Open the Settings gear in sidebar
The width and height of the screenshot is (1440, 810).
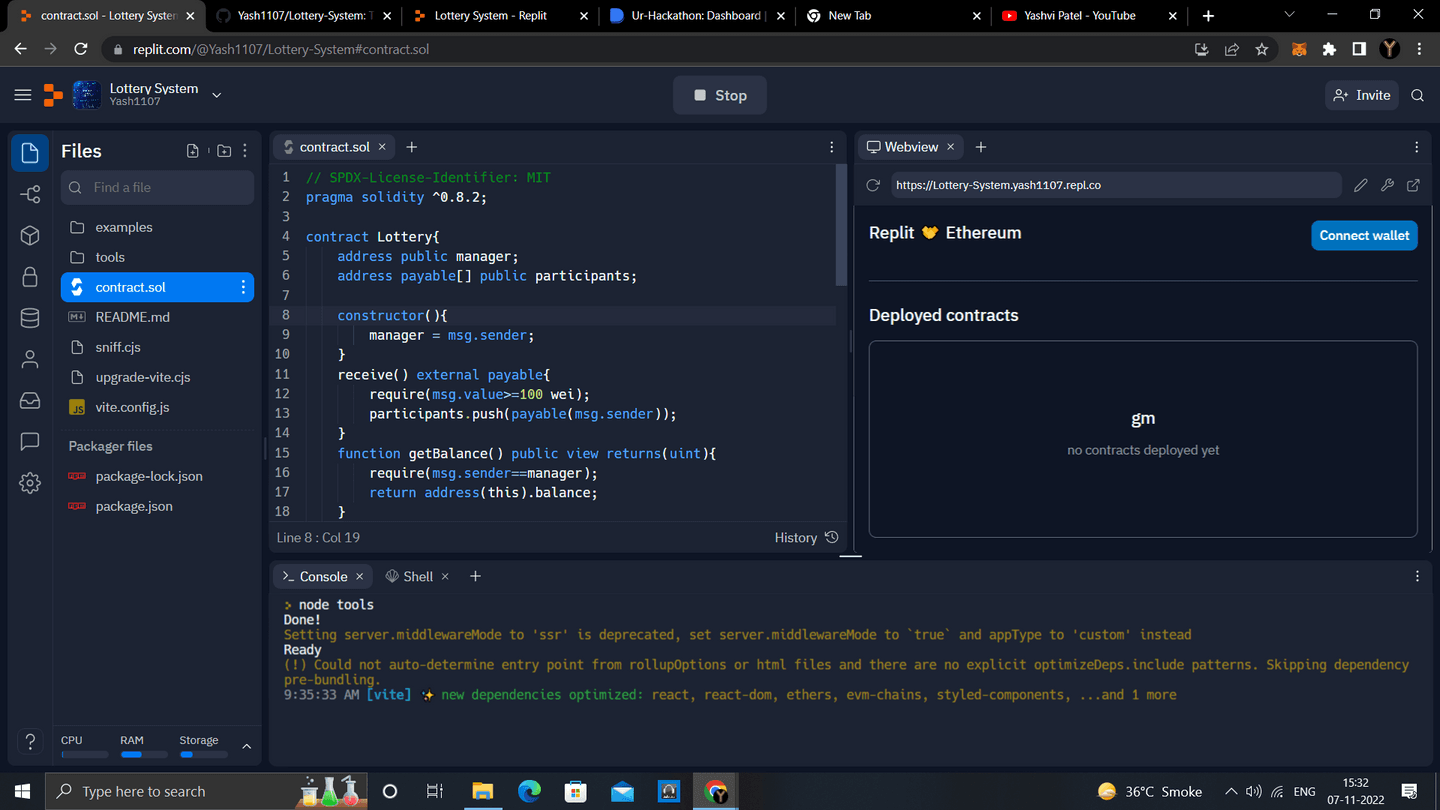(30, 483)
